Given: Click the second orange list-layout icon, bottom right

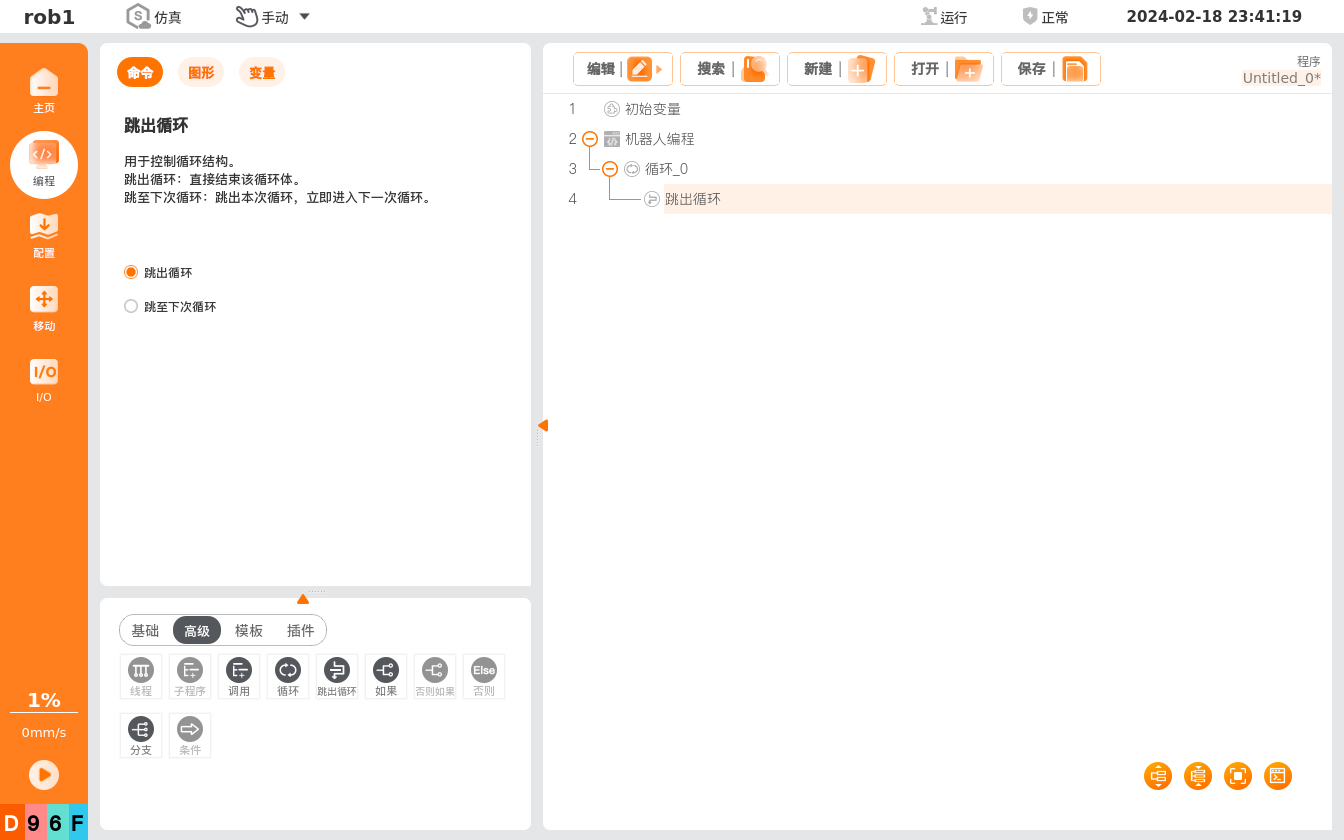Looking at the screenshot, I should [x=1198, y=776].
